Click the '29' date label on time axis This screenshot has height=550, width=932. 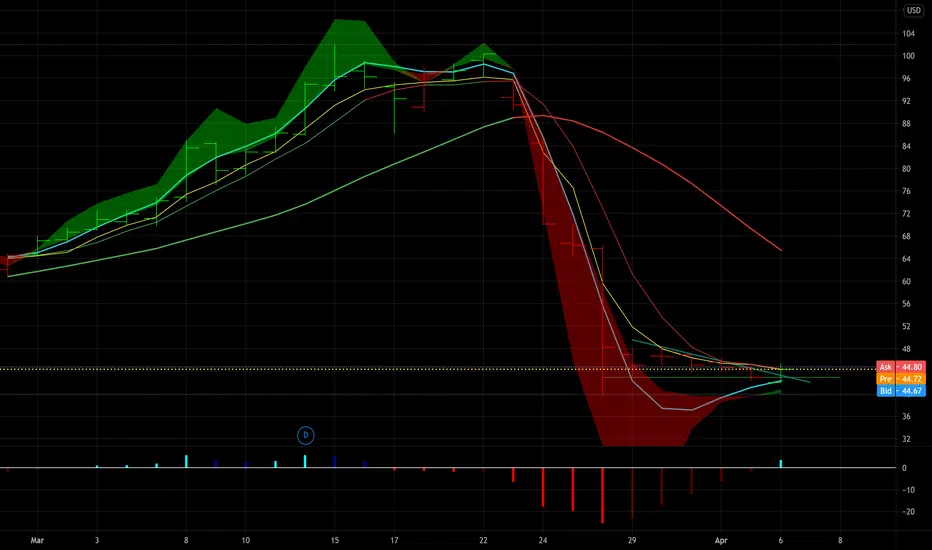coord(632,540)
